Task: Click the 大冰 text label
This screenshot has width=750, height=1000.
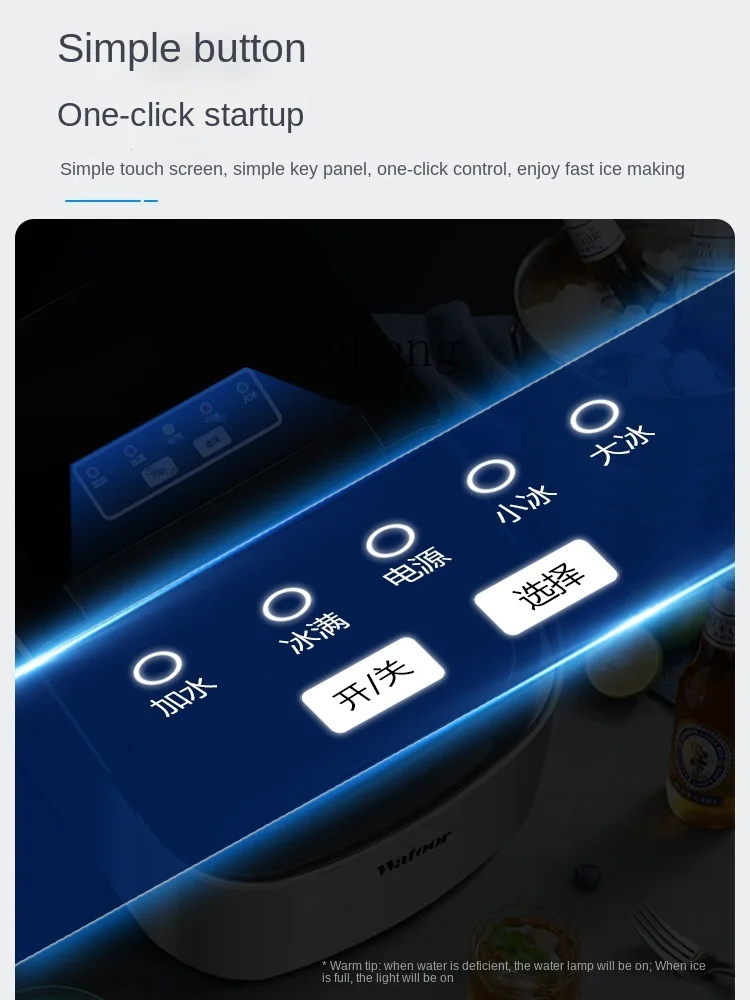Action: 622,445
